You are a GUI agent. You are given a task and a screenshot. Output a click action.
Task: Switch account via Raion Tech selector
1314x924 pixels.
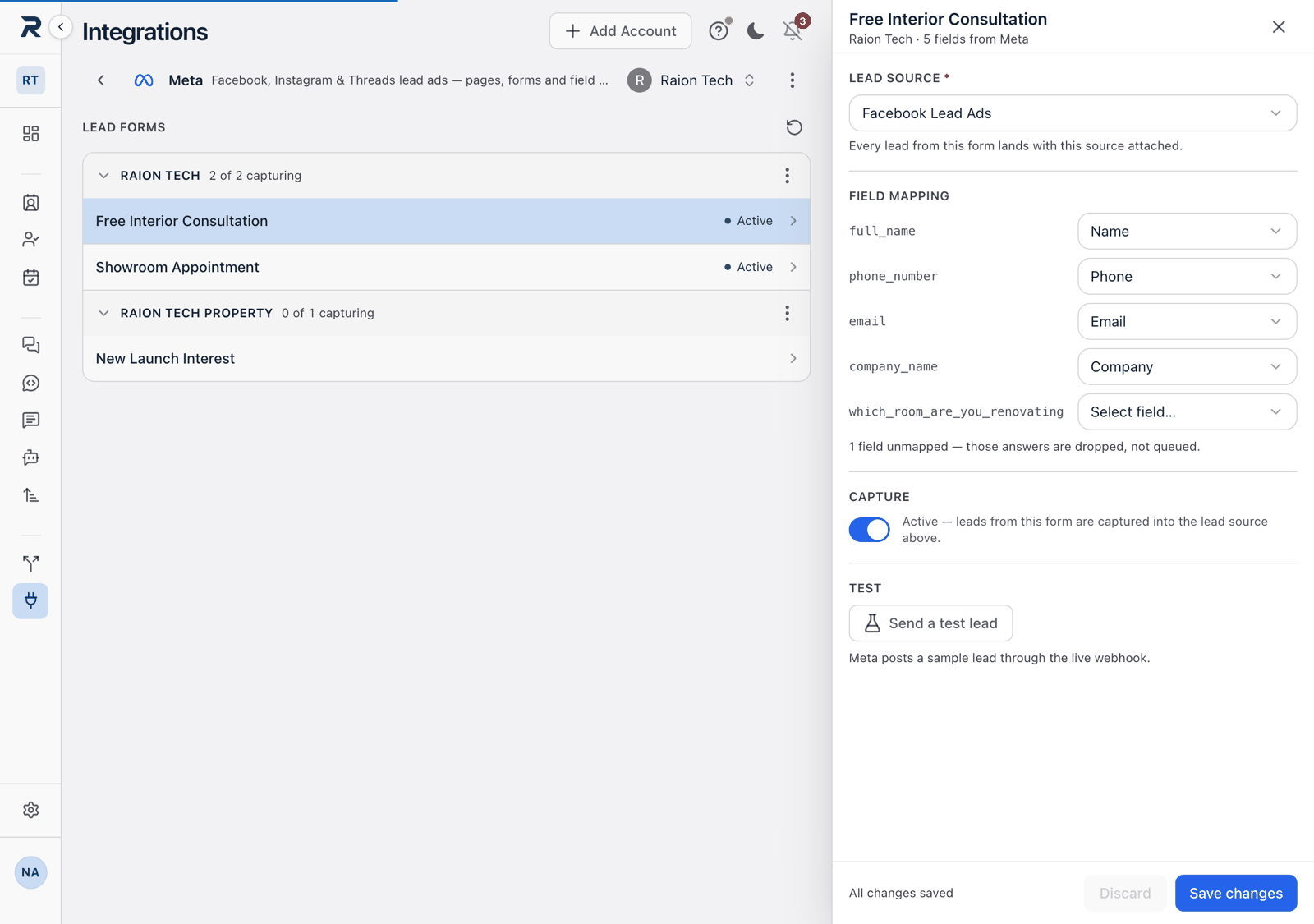coord(691,80)
